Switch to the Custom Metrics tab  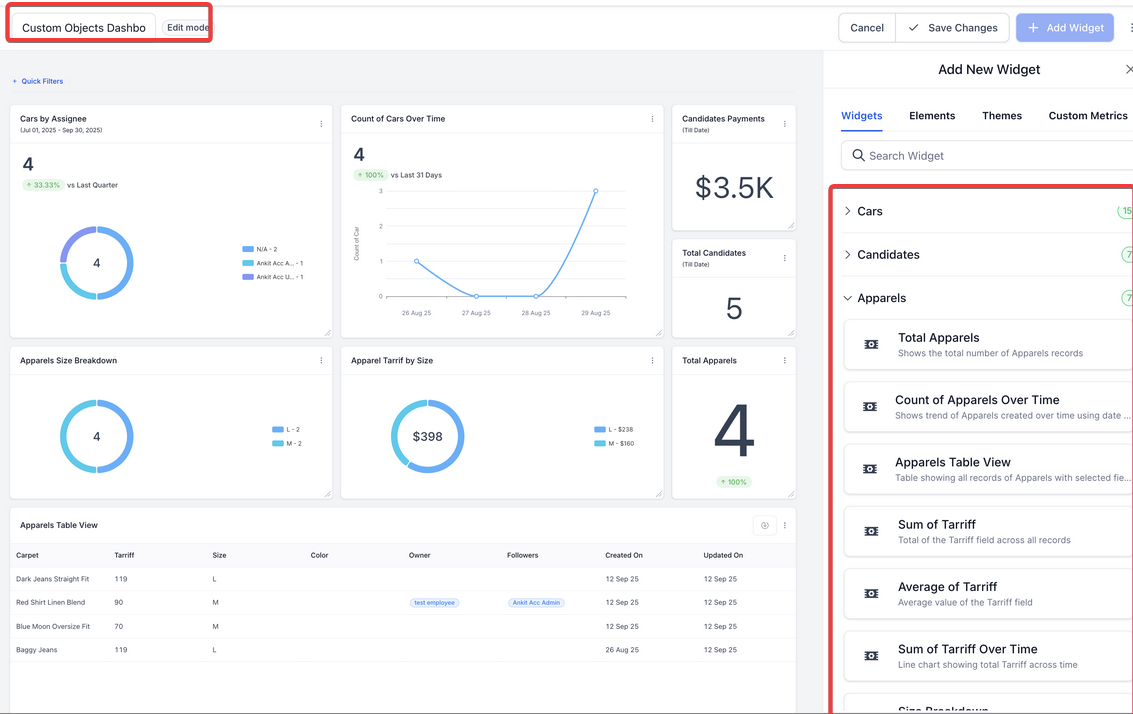tap(1087, 115)
